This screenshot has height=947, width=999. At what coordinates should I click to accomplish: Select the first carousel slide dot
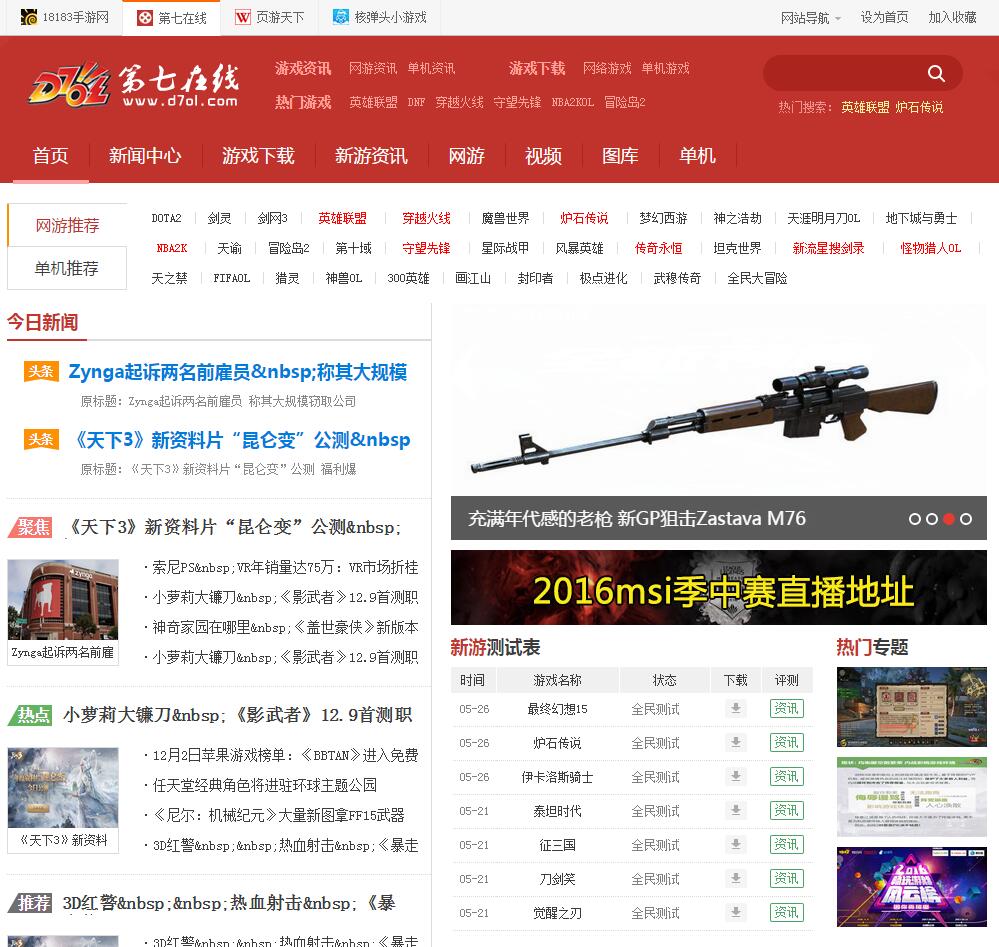pos(915,519)
